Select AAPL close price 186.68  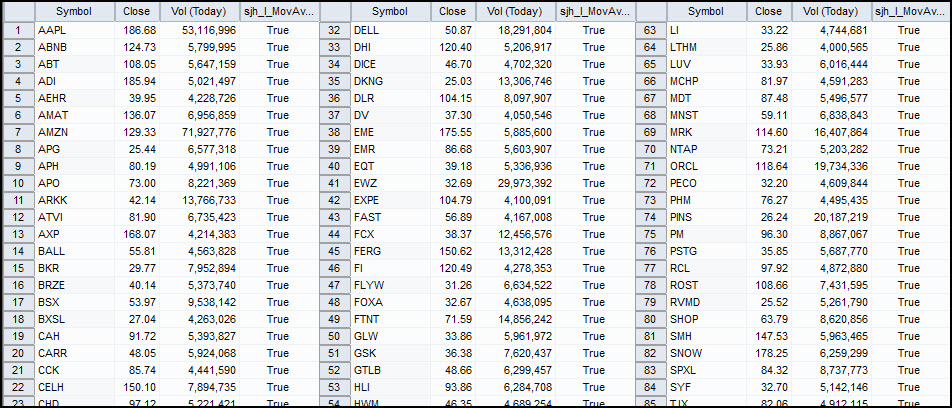coord(137,30)
